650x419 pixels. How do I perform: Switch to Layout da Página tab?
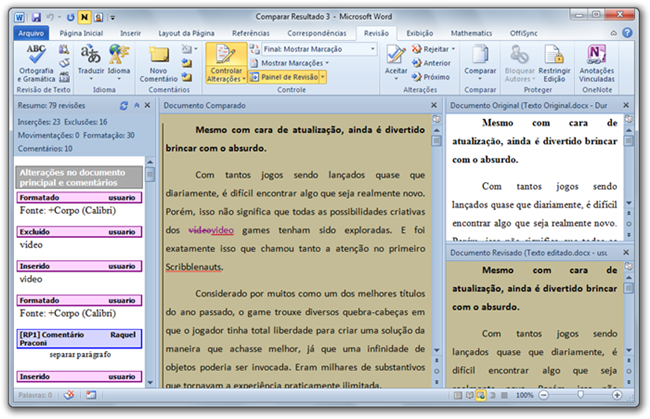[186, 33]
